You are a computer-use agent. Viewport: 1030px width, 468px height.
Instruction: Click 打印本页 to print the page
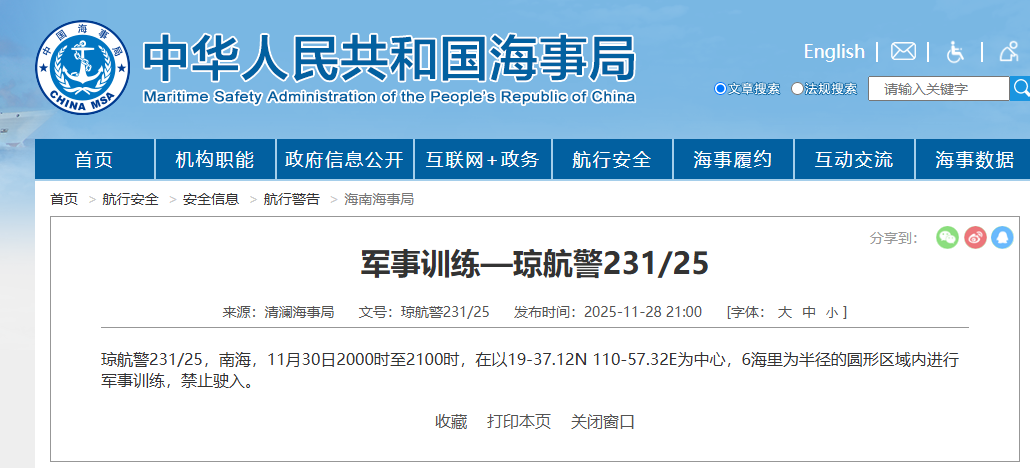tap(519, 421)
